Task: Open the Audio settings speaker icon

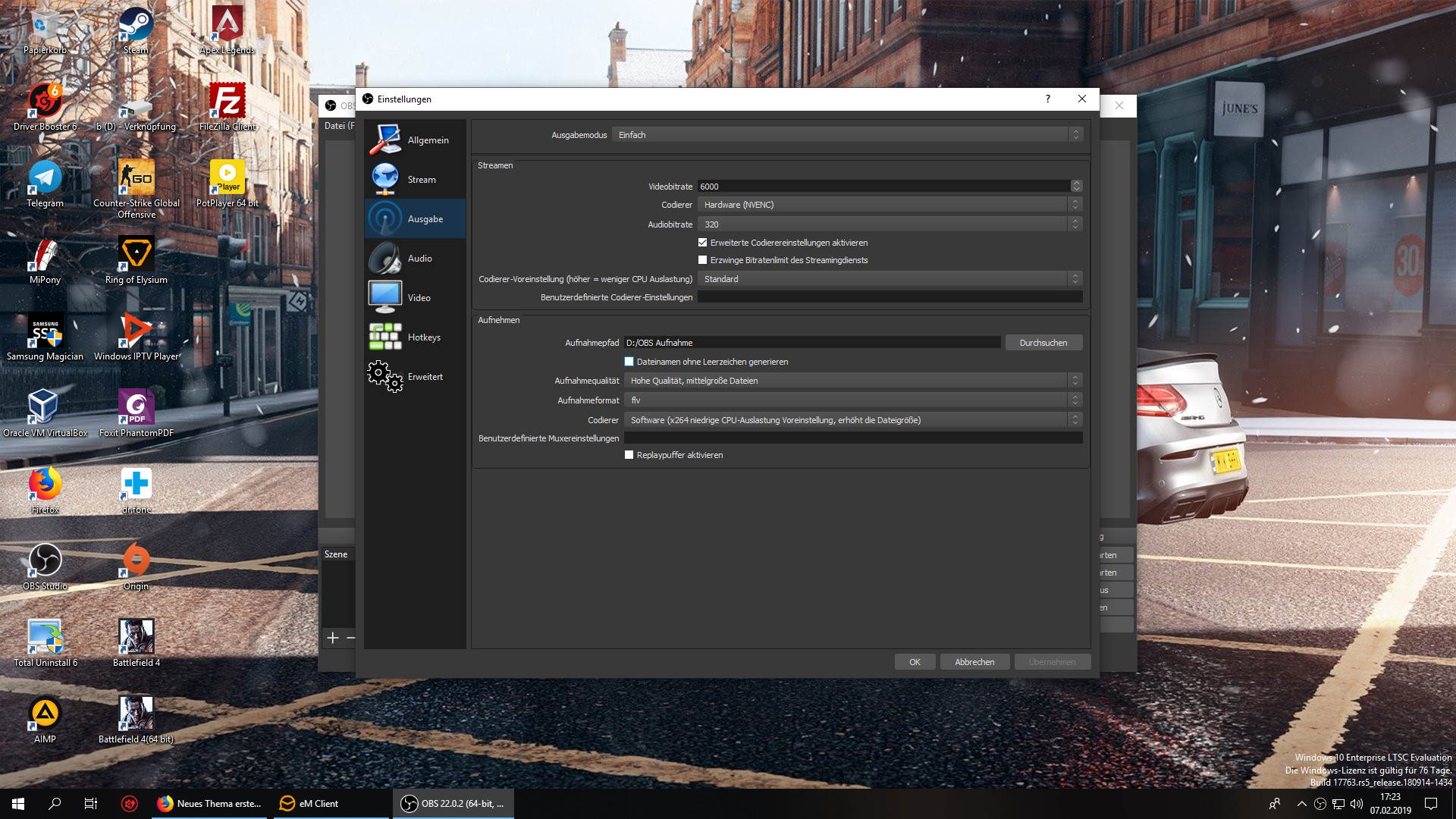Action: coord(385,259)
